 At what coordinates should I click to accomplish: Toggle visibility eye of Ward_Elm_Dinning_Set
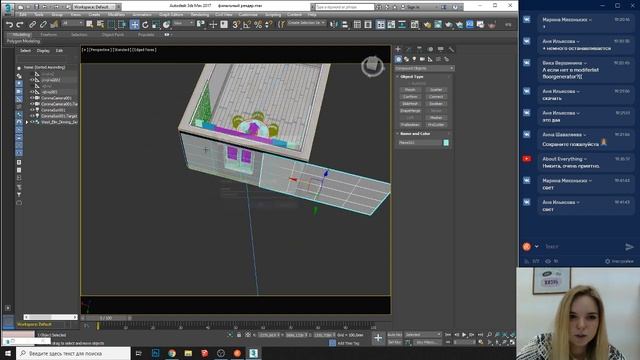click(x=32, y=122)
